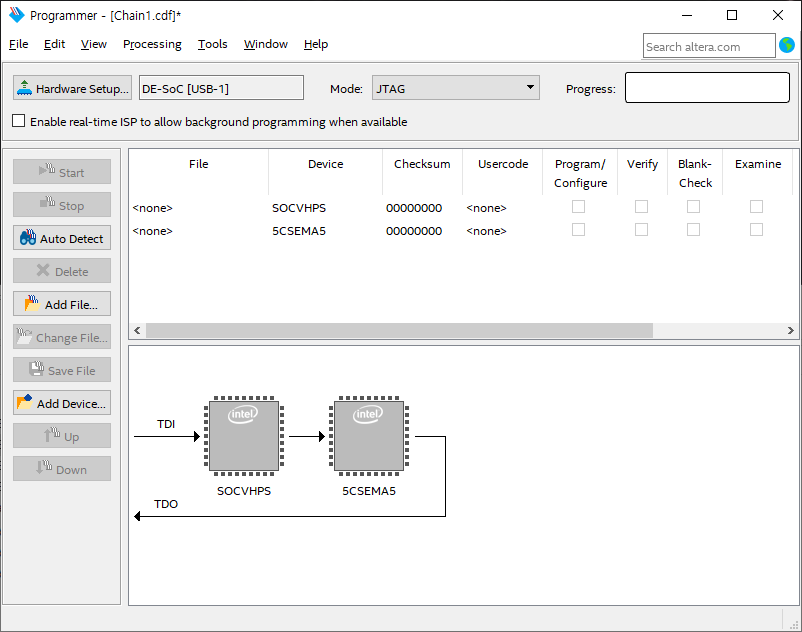
Task: Check Program/Configure for 5CSEMA5 row
Action: pyautogui.click(x=578, y=230)
